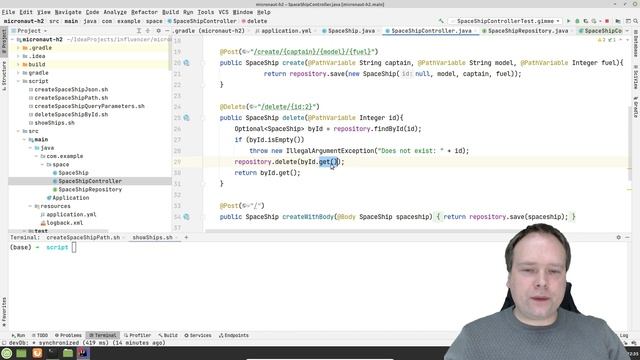640x360 pixels.
Task: Toggle the Structure side panel
Action: (x=4, y=76)
